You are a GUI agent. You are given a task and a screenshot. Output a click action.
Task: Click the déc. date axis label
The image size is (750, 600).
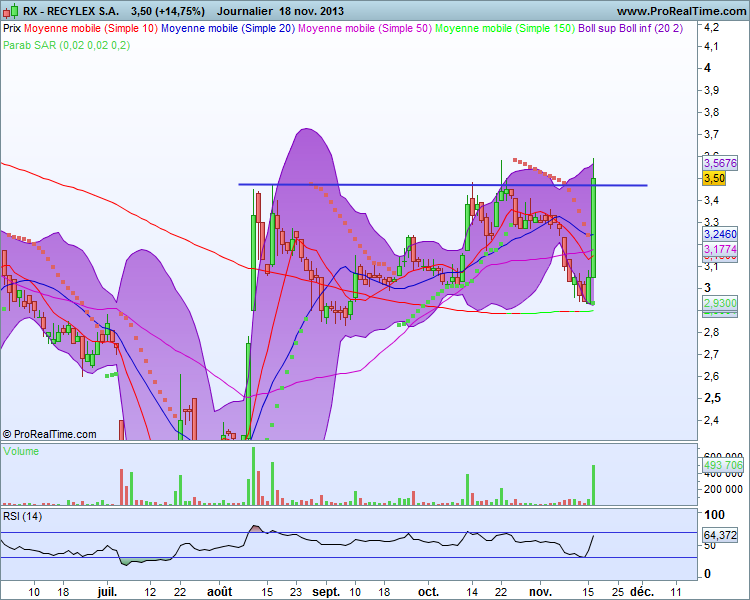[x=641, y=592]
